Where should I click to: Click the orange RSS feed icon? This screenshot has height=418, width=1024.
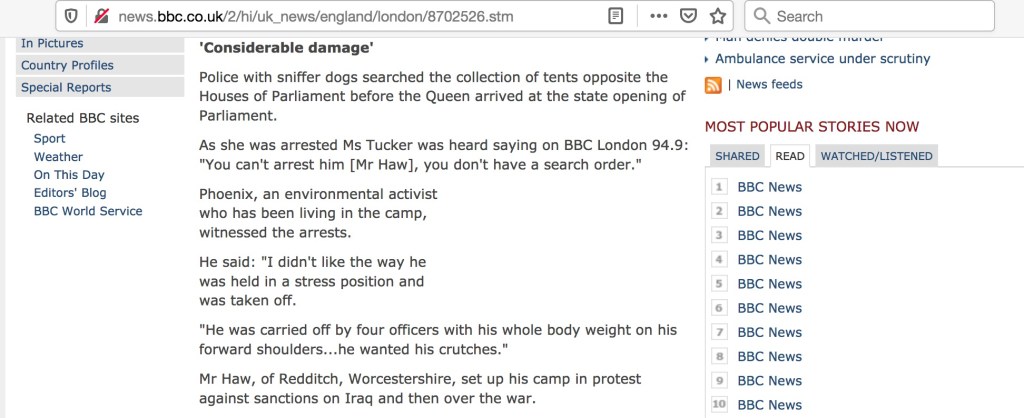(x=713, y=85)
